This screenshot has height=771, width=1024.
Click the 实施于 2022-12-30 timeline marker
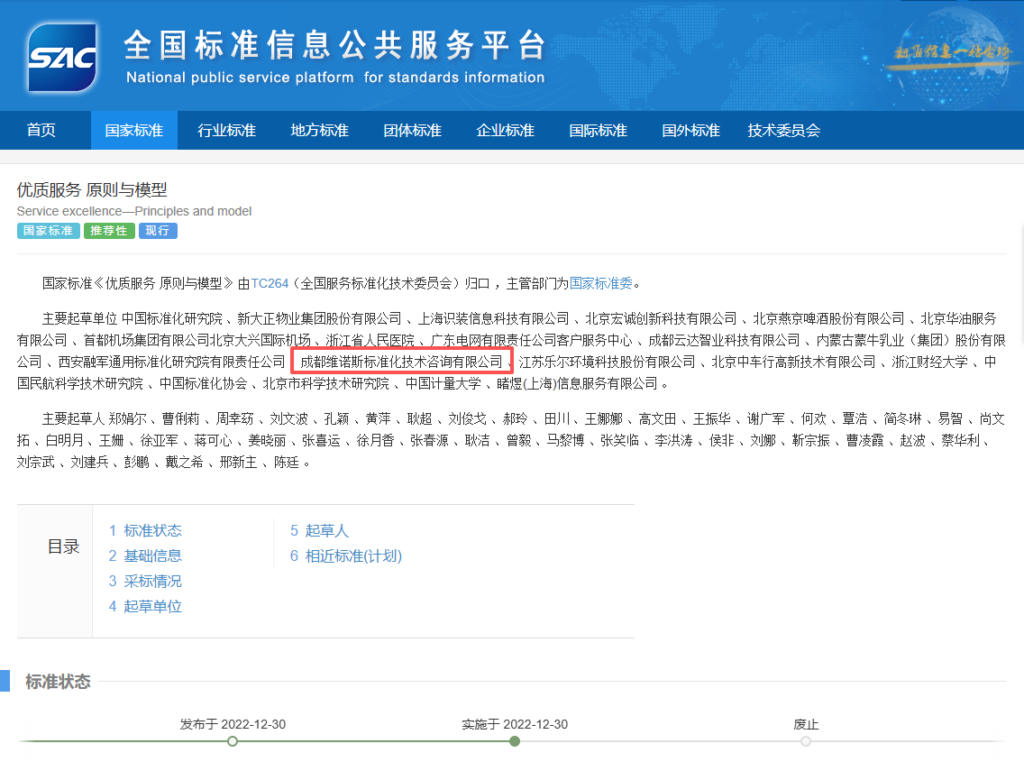(x=515, y=741)
